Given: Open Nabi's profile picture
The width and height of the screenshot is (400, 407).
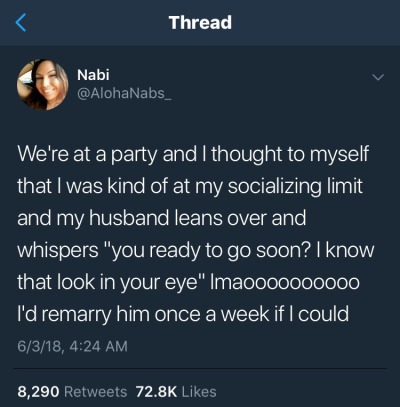Looking at the screenshot, I should (x=43, y=85).
